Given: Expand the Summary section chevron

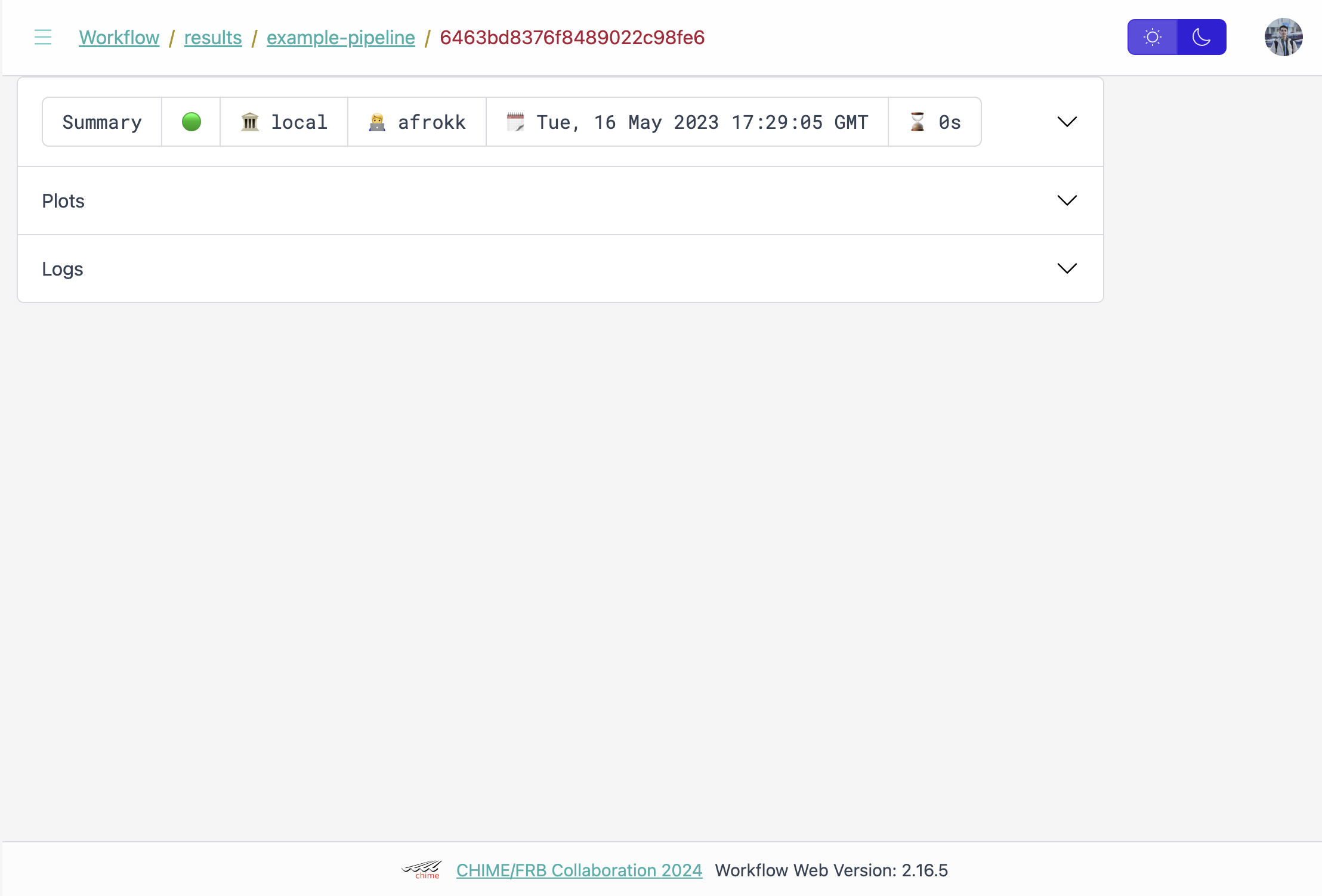Looking at the screenshot, I should [x=1067, y=122].
